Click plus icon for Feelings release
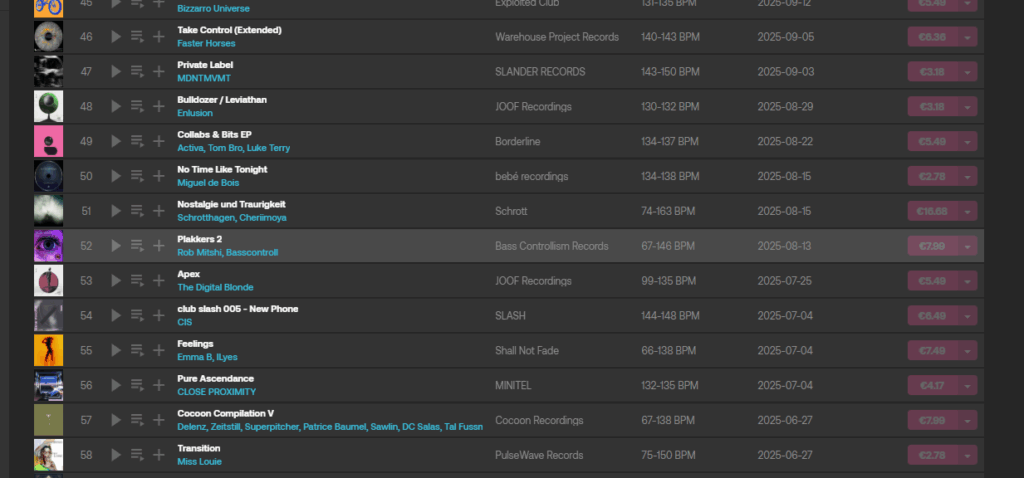This screenshot has width=1024, height=478. click(x=159, y=351)
